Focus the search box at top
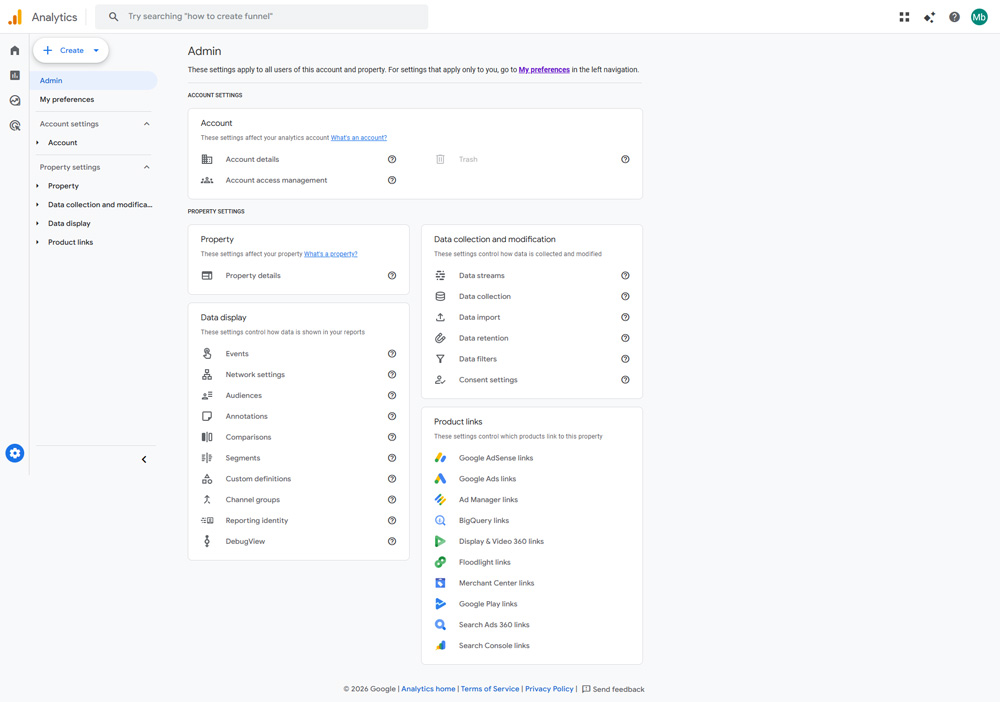The image size is (1000, 702). pyautogui.click(x=261, y=17)
